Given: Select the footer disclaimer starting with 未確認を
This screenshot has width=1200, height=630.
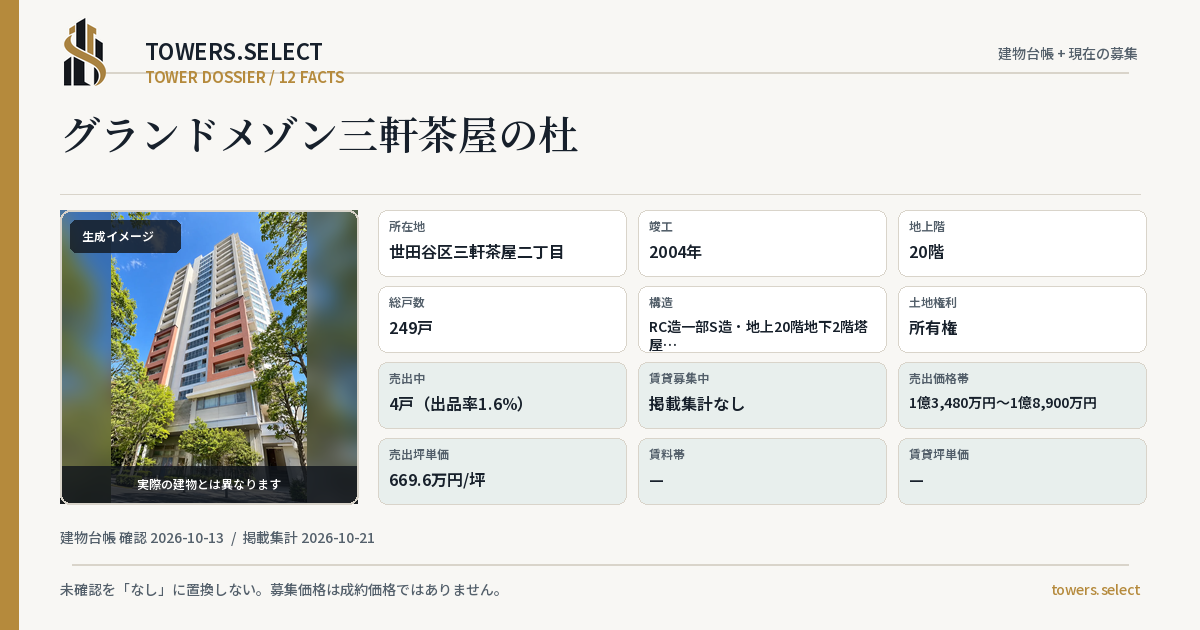Looking at the screenshot, I should tap(281, 589).
